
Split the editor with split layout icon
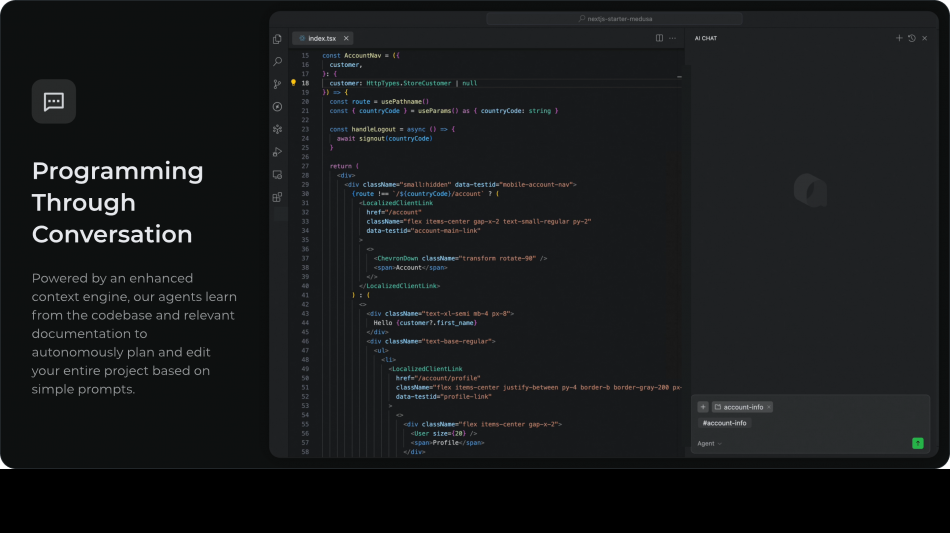(x=659, y=38)
